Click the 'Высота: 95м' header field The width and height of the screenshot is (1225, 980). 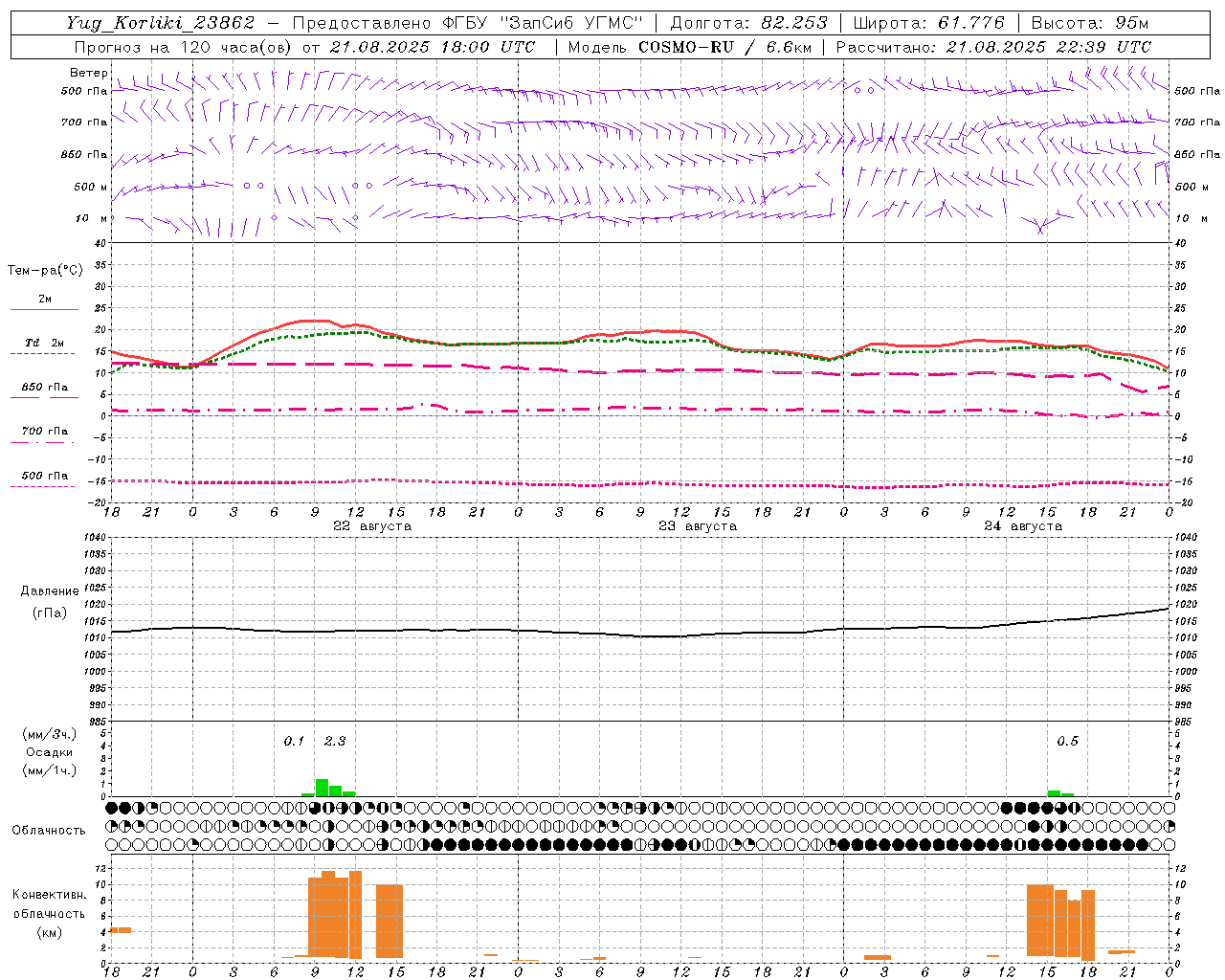pos(1090,23)
